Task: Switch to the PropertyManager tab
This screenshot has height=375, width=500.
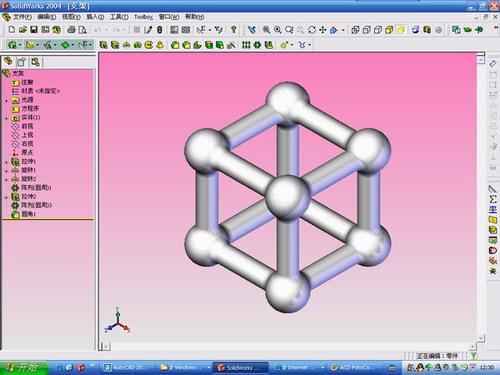Action: [22, 62]
